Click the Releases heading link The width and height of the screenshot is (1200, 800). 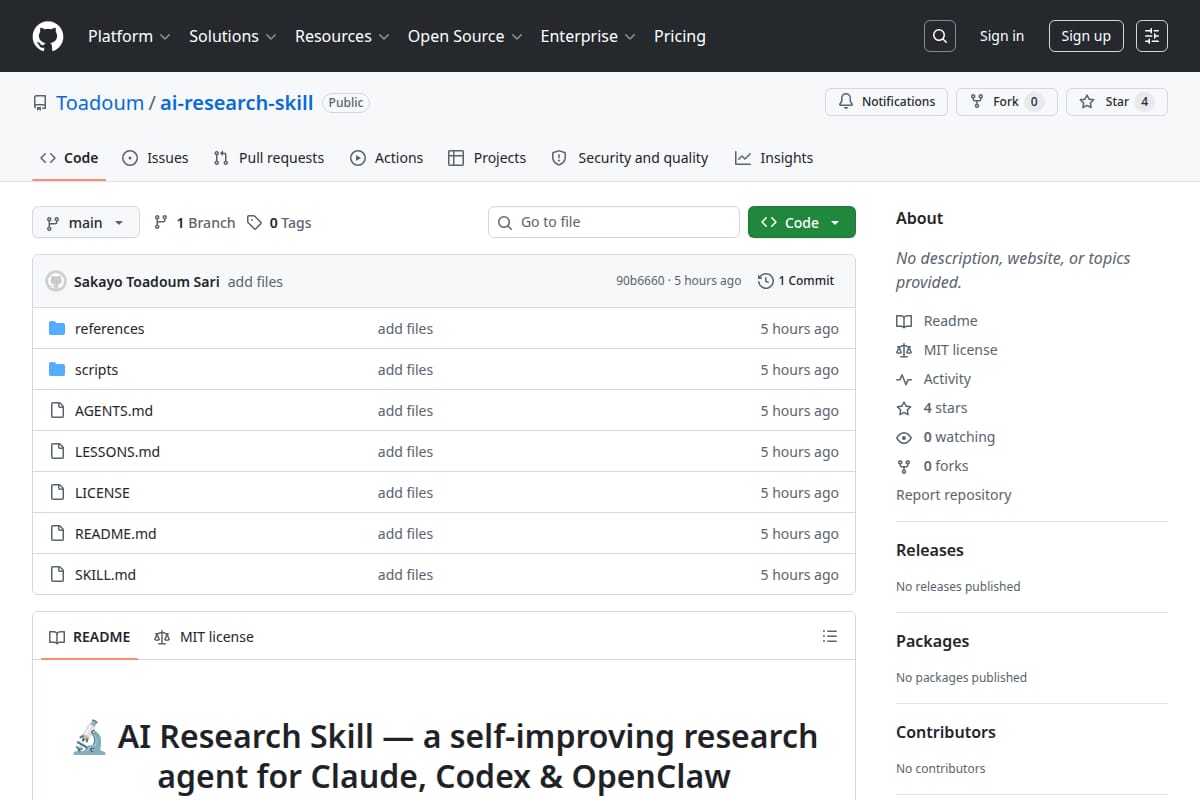(930, 550)
